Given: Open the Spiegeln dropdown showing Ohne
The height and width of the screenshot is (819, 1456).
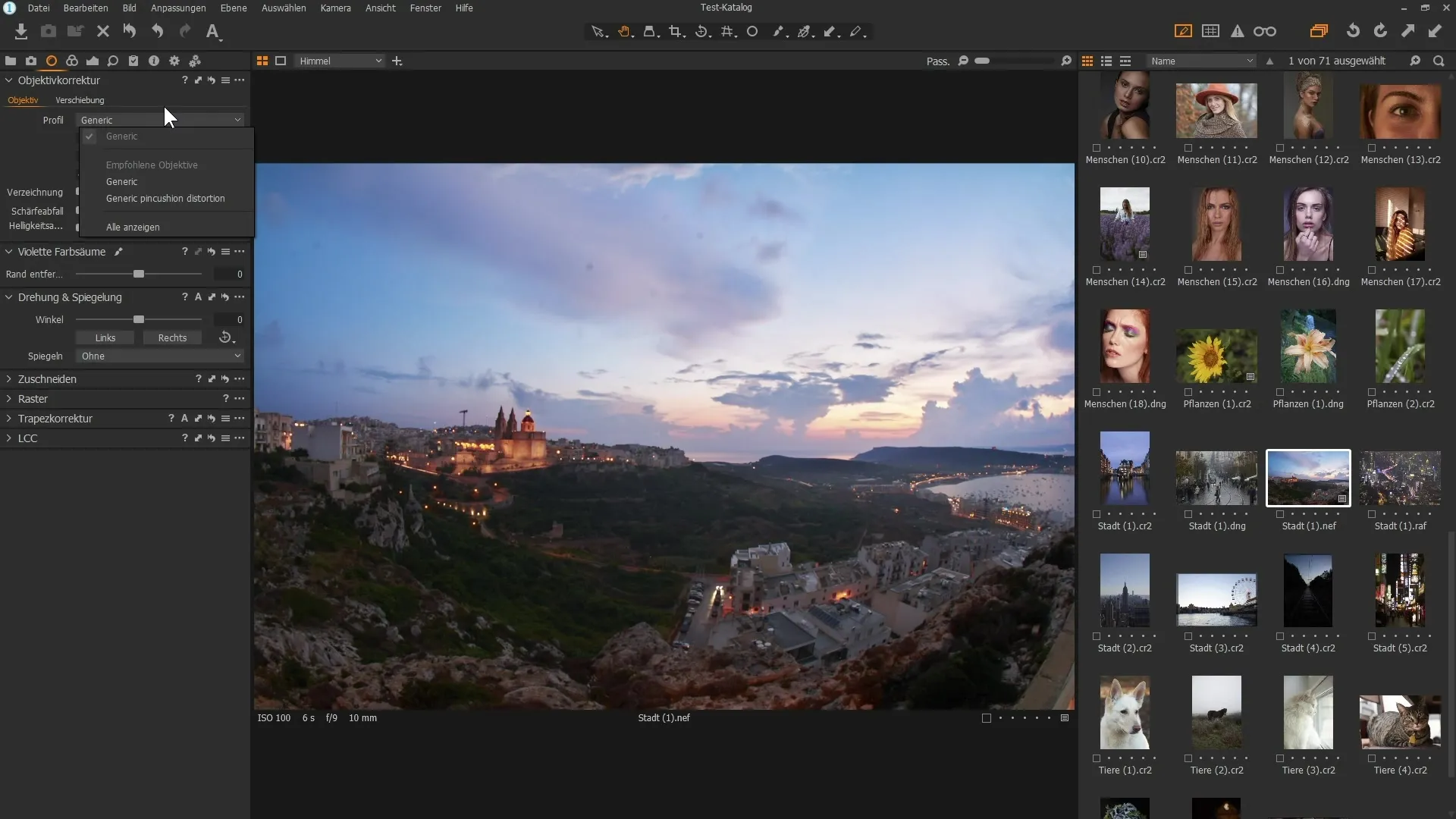Looking at the screenshot, I should click(x=160, y=356).
